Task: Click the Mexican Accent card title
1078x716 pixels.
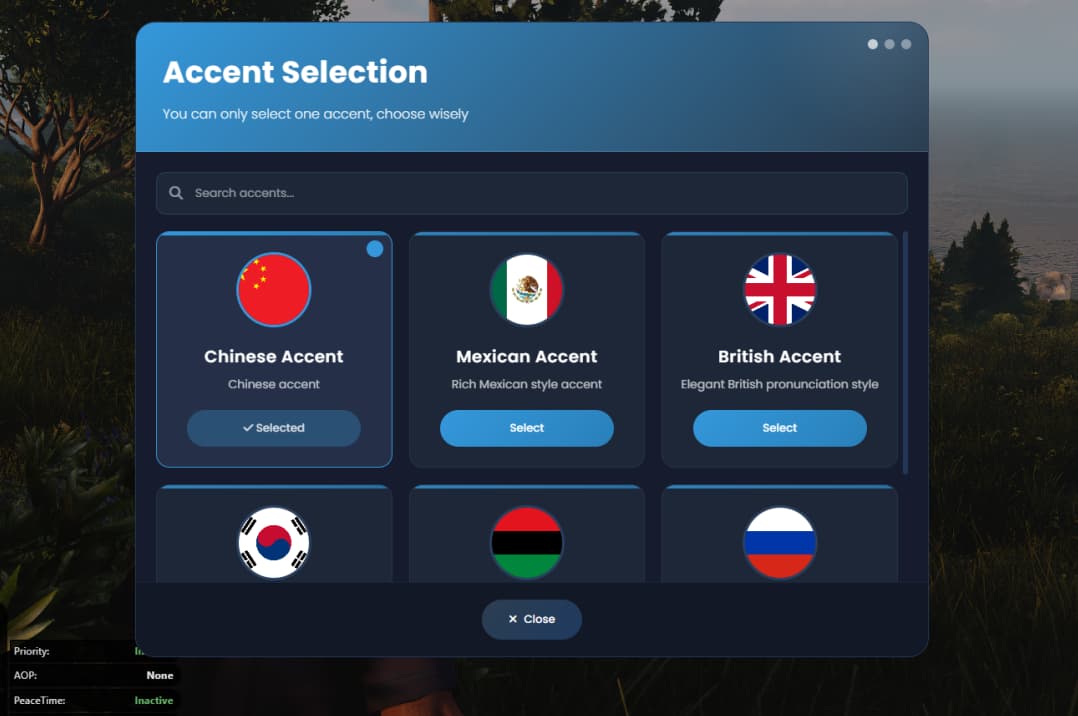Action: (527, 356)
